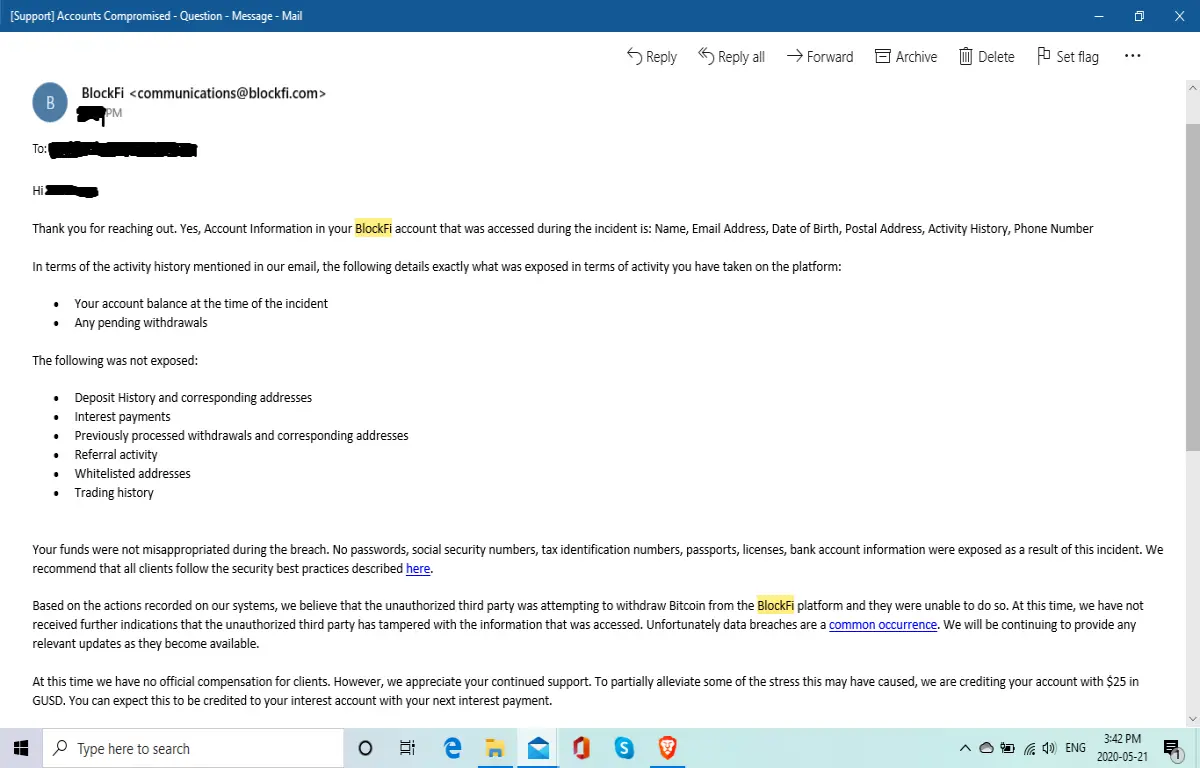Click the bullet 'Referral activity'

point(116,454)
